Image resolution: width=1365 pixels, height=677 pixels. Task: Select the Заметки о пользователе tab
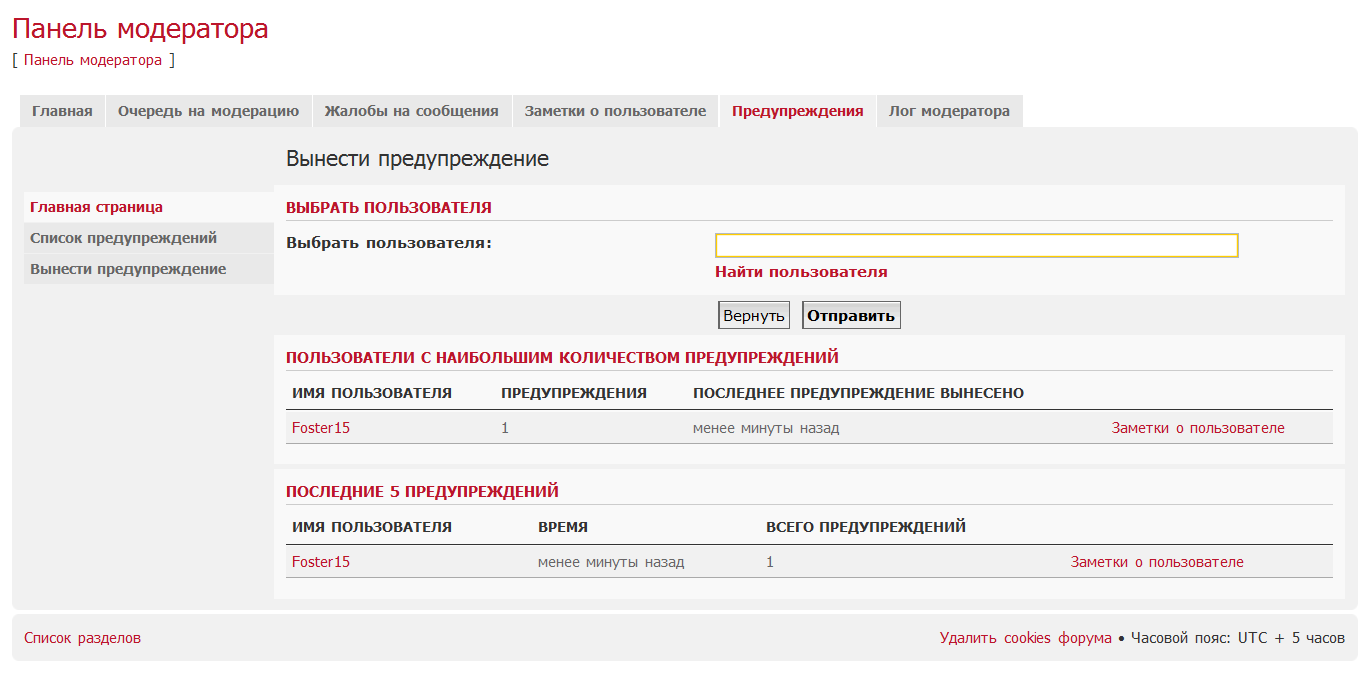point(615,111)
